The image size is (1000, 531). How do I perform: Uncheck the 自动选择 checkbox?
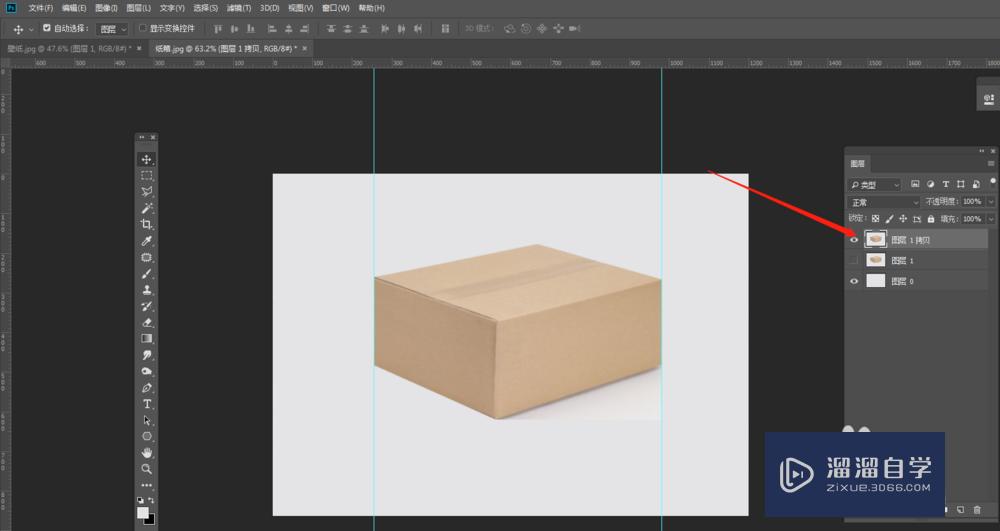coord(47,28)
